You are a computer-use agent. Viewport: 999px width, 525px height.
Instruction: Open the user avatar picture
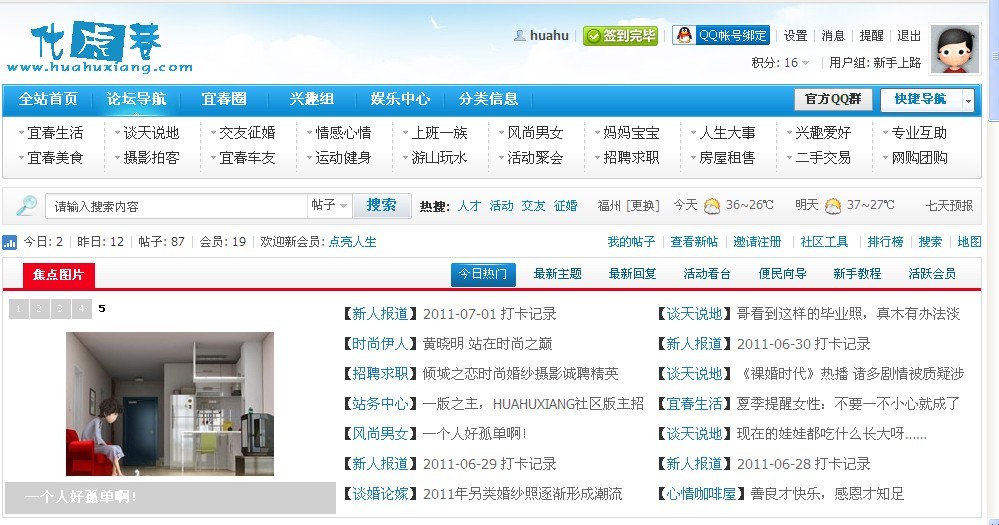click(x=954, y=49)
